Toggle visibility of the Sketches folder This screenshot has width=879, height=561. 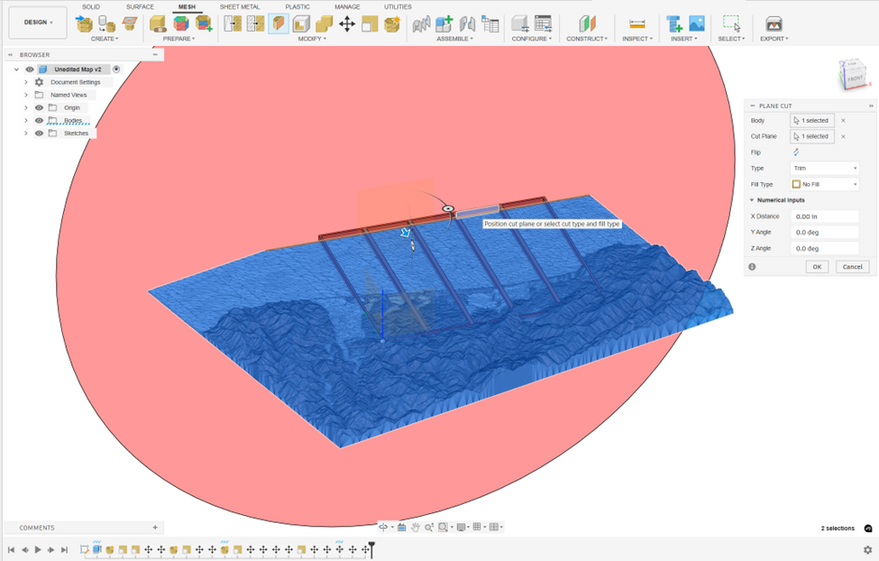click(x=39, y=133)
